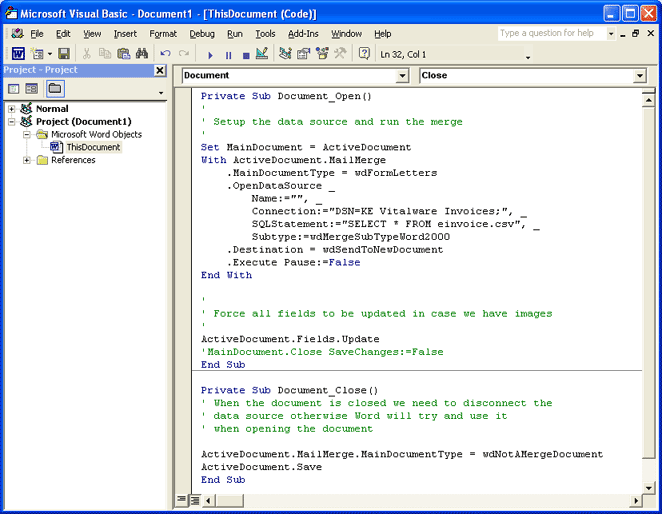Click the View Object icon in Project panel
The image size is (662, 514).
coord(32,89)
